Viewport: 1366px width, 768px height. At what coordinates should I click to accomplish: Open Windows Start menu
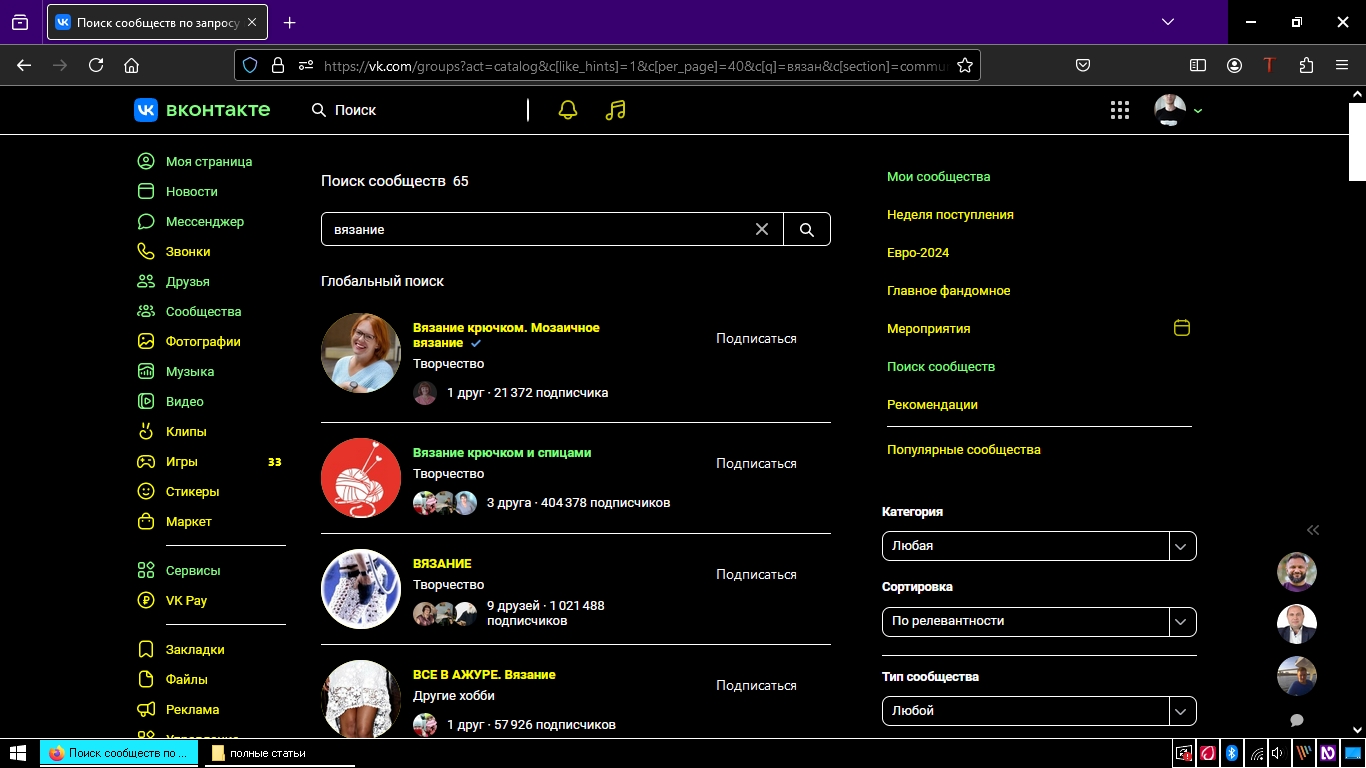pyautogui.click(x=18, y=753)
